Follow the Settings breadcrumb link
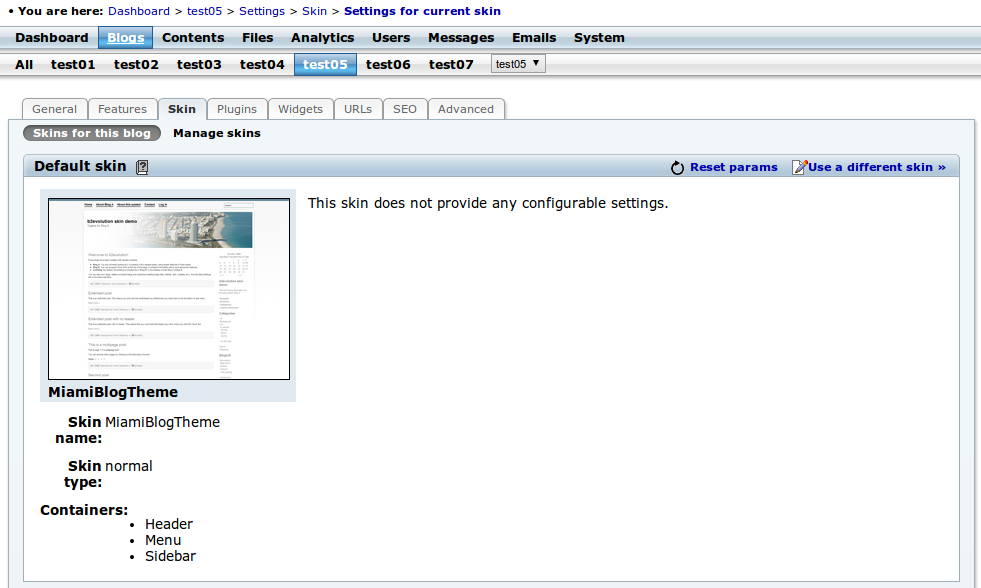981x588 pixels. coord(262,11)
